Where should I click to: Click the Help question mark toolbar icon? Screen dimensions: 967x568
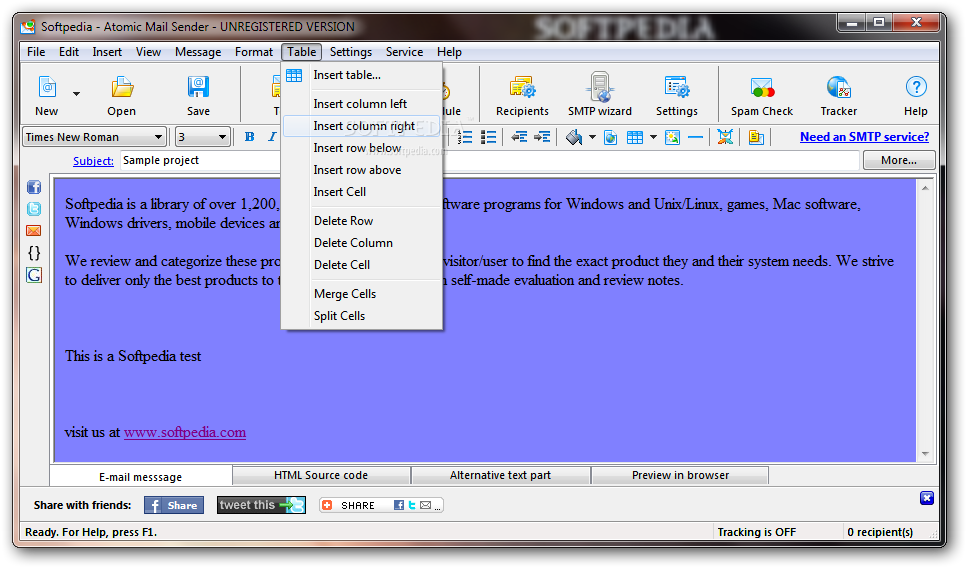coord(916,87)
